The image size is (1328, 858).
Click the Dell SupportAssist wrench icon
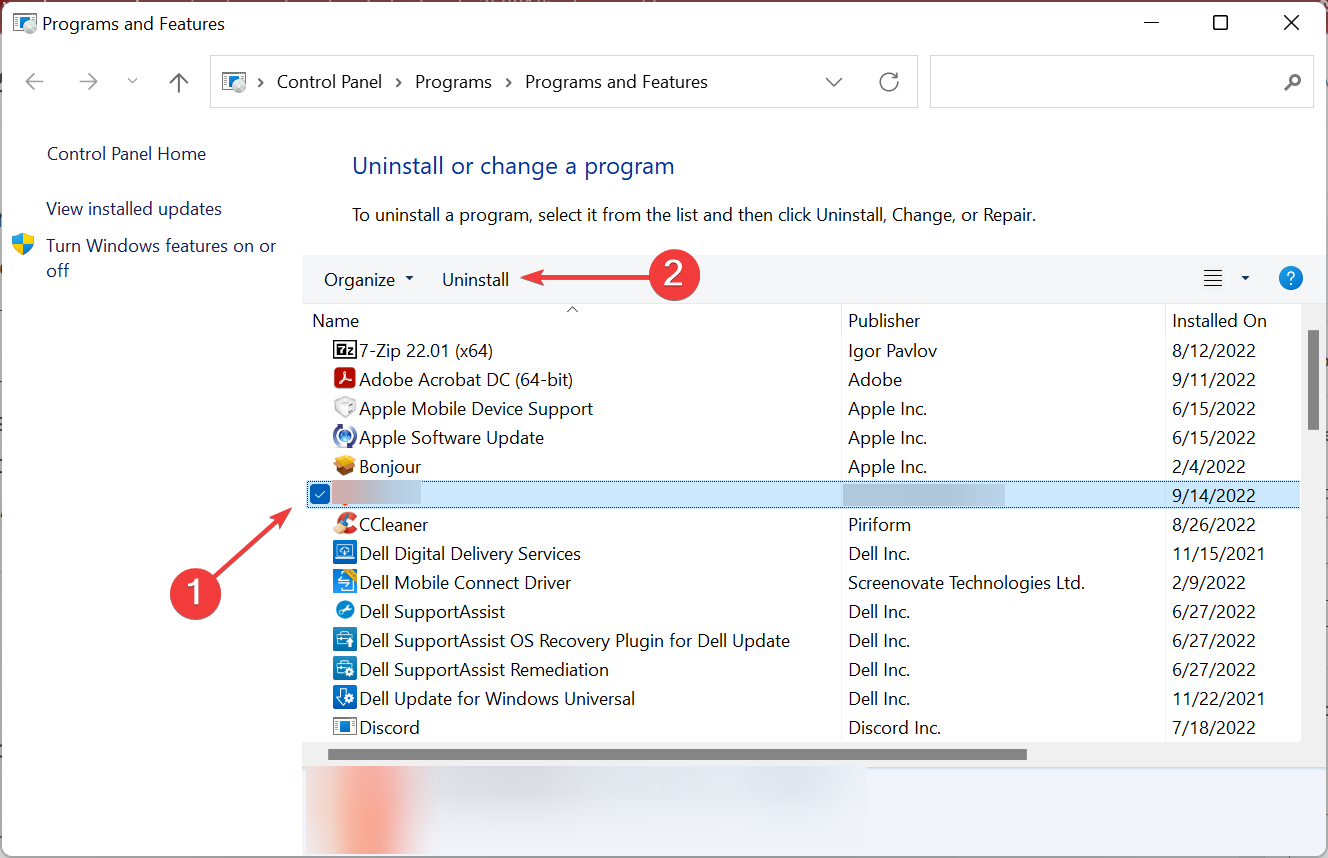click(x=345, y=611)
